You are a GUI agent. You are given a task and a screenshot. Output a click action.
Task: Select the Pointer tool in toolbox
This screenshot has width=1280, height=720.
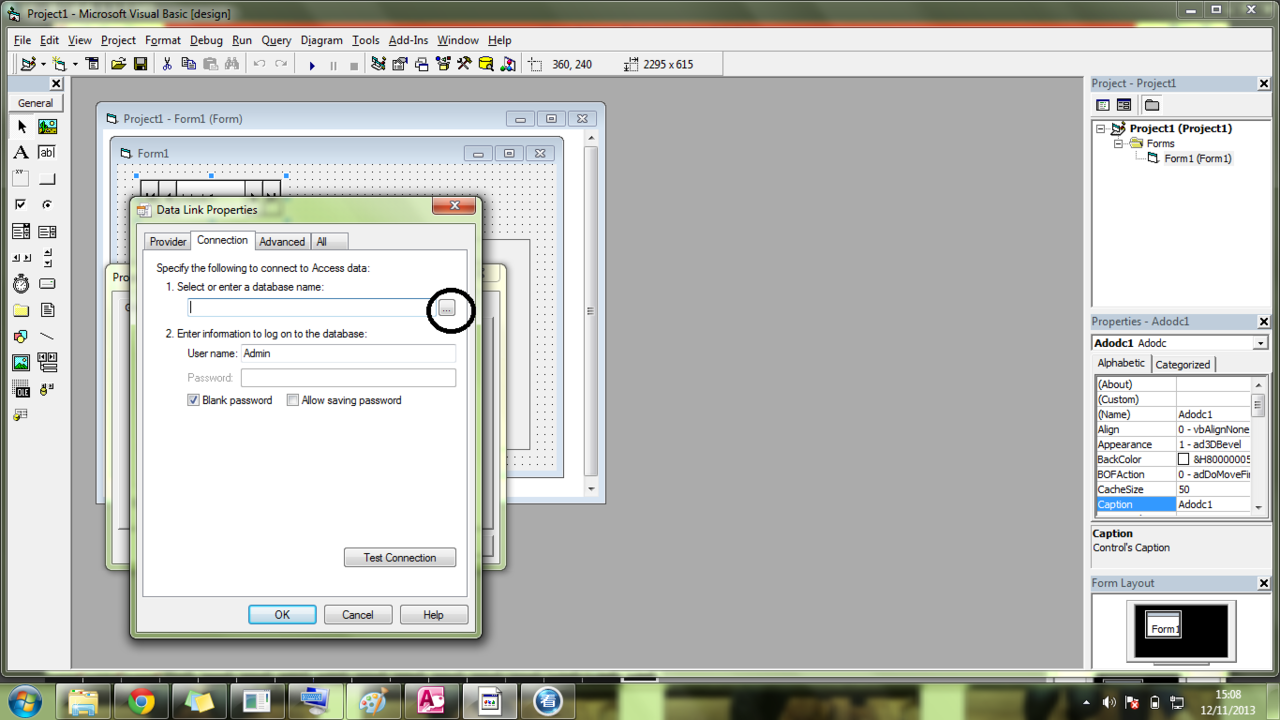click(21, 127)
